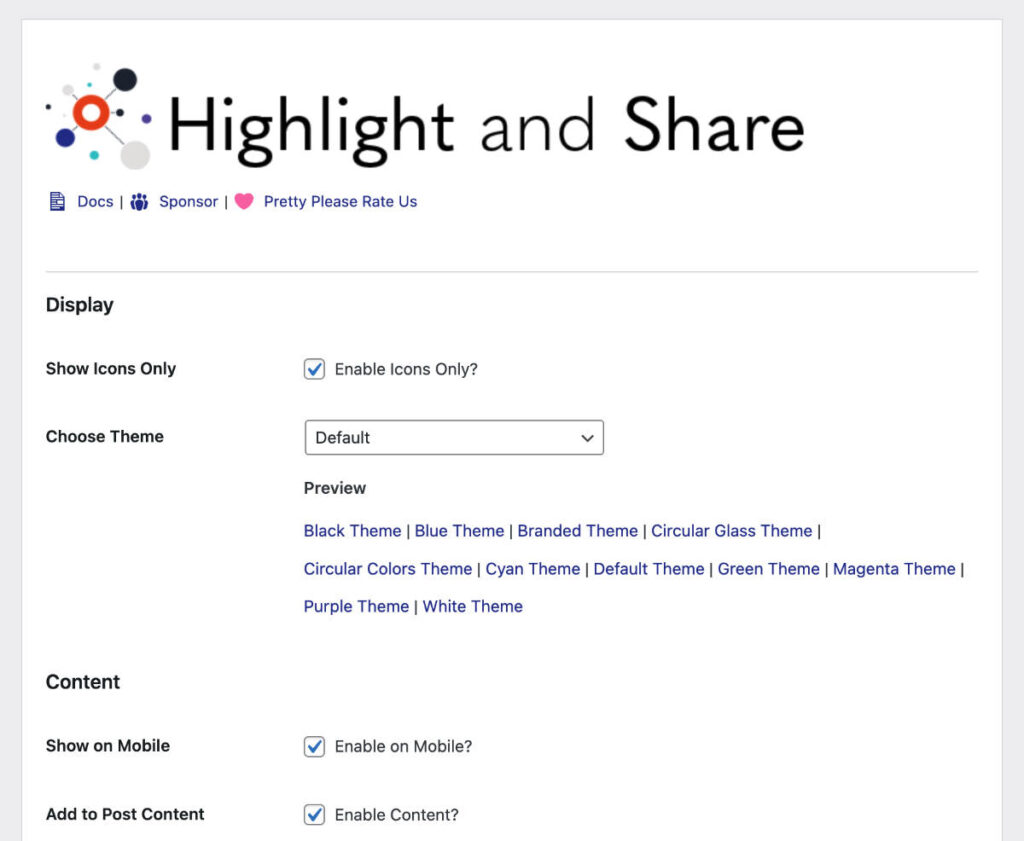The image size is (1024, 841).
Task: Click the Show on Mobile label
Action: [x=108, y=746]
